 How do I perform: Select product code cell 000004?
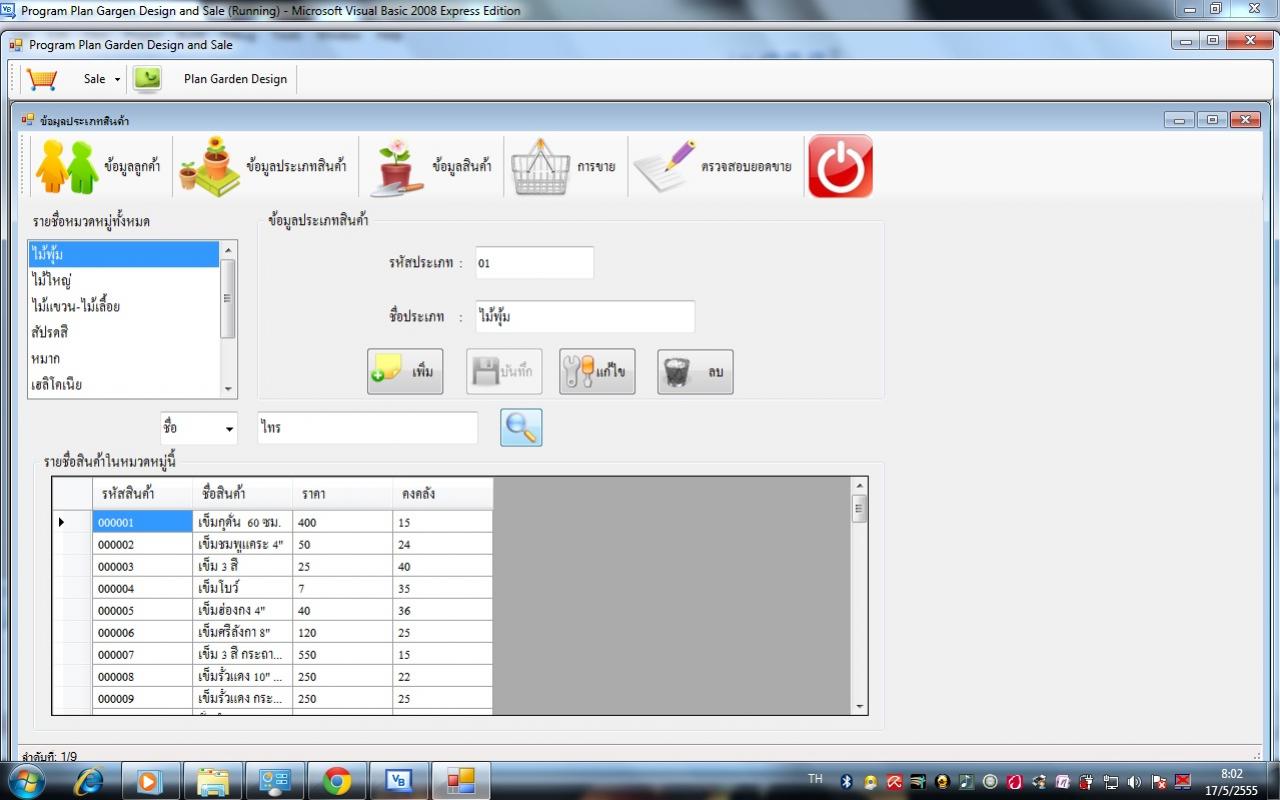point(142,588)
